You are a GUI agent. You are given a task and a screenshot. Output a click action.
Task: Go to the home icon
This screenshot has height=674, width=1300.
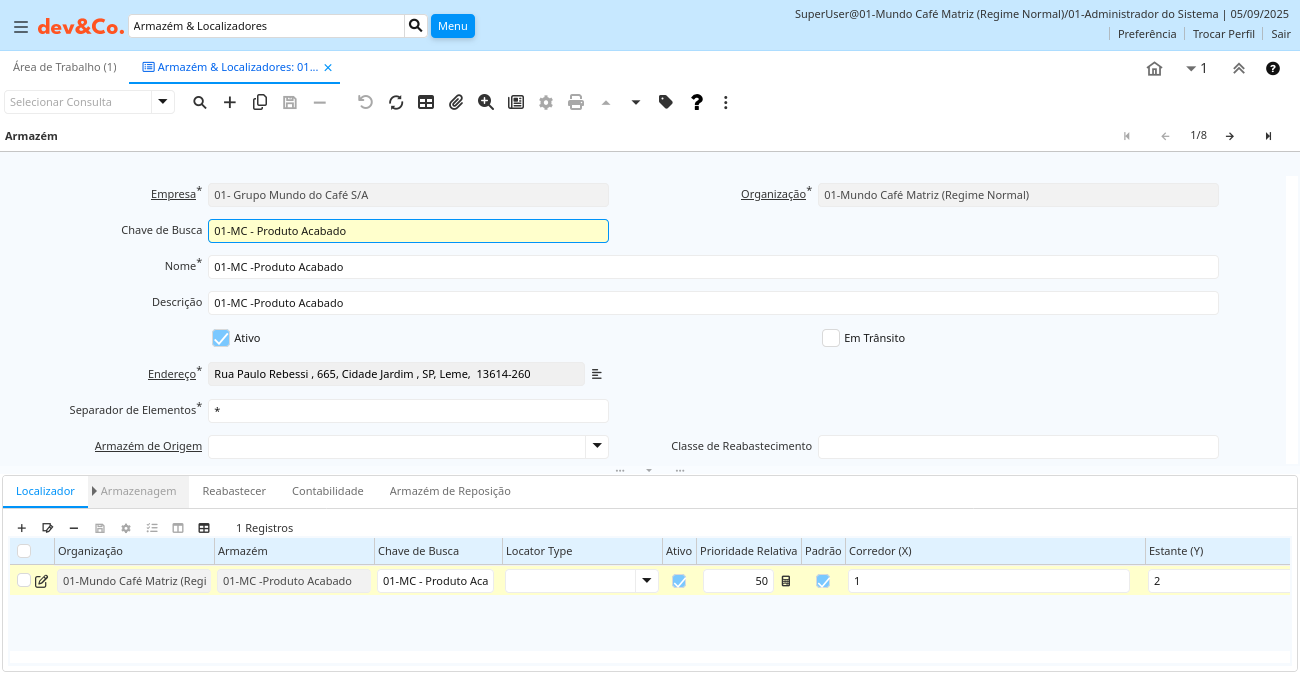(x=1154, y=69)
